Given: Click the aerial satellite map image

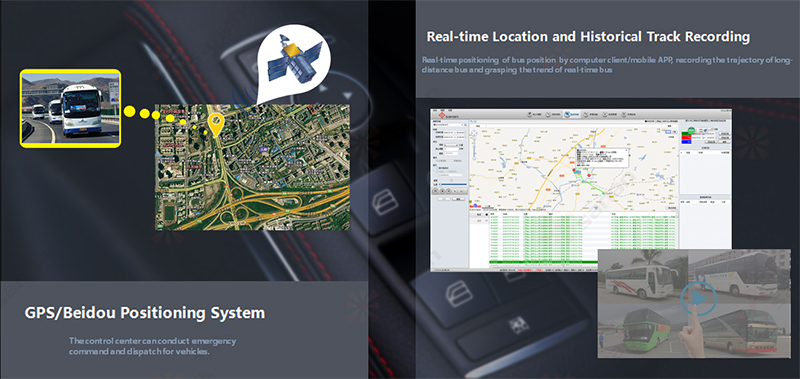Looking at the screenshot, I should 253,167.
